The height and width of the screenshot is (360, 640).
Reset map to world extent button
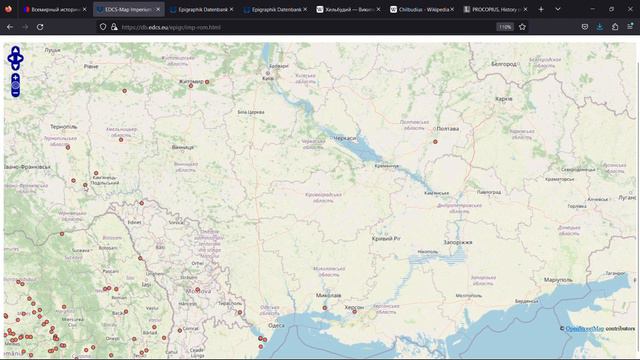click(16, 85)
